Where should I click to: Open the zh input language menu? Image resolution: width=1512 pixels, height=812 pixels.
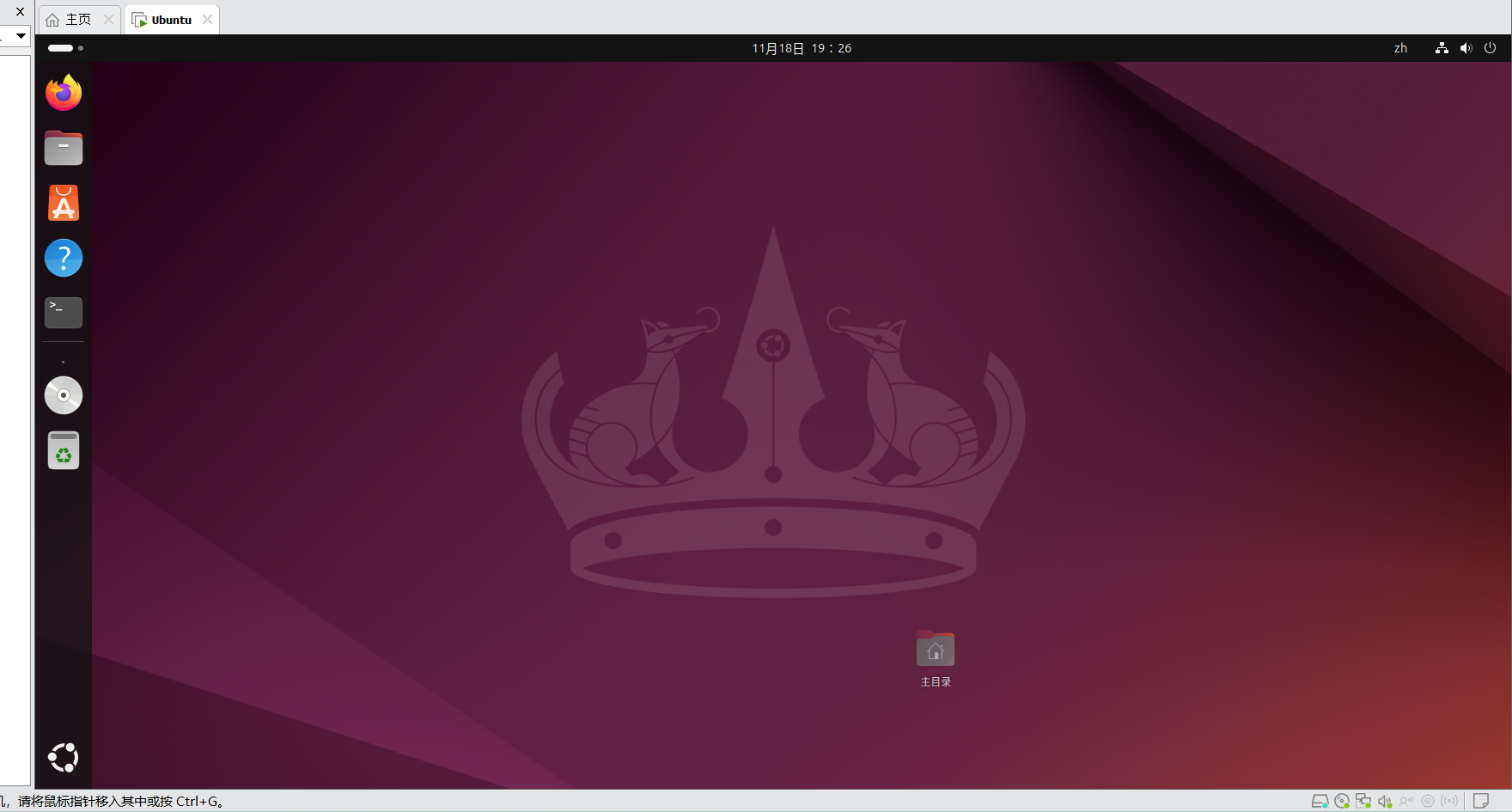pos(1400,48)
